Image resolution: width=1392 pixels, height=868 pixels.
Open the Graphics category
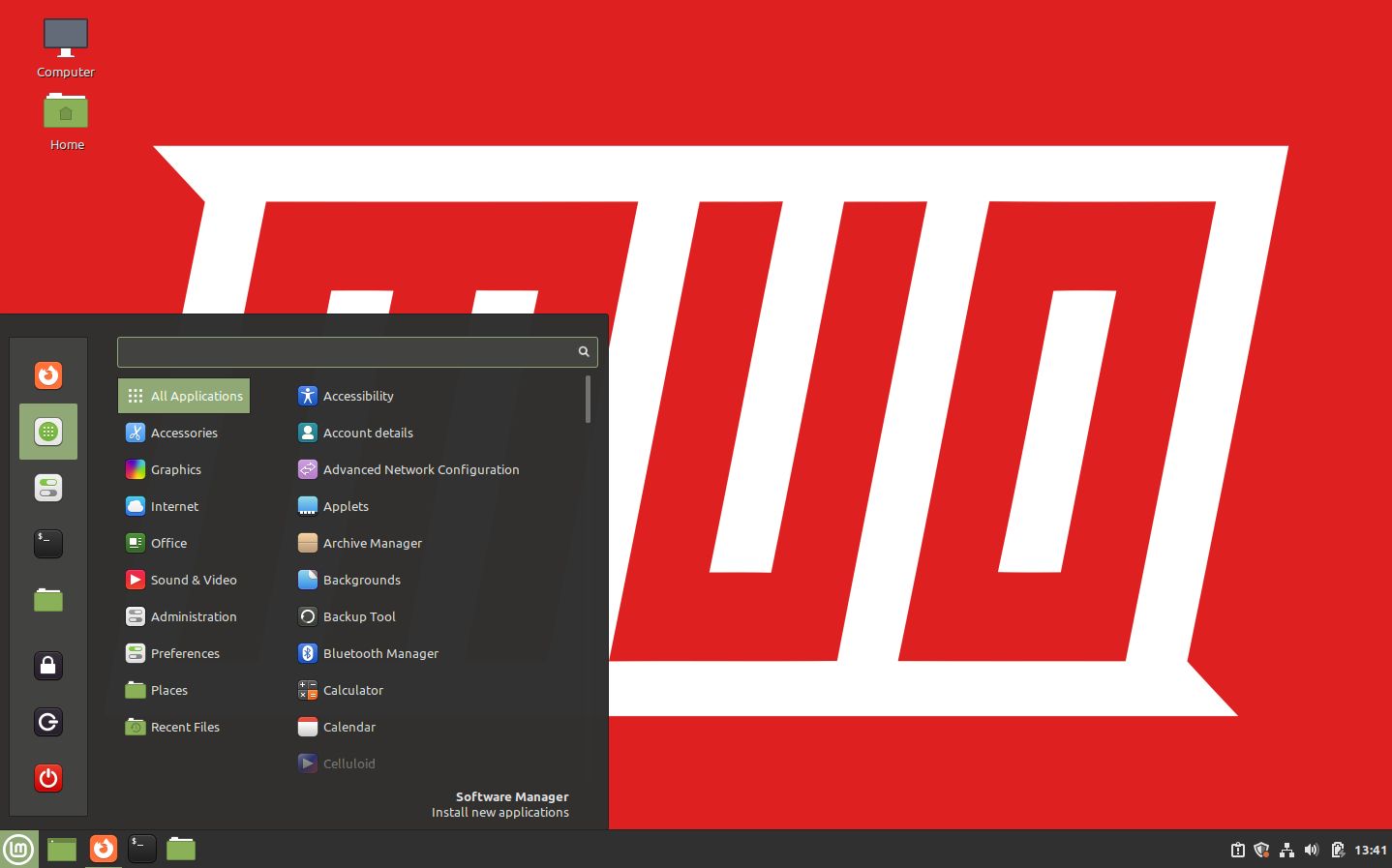click(x=184, y=469)
